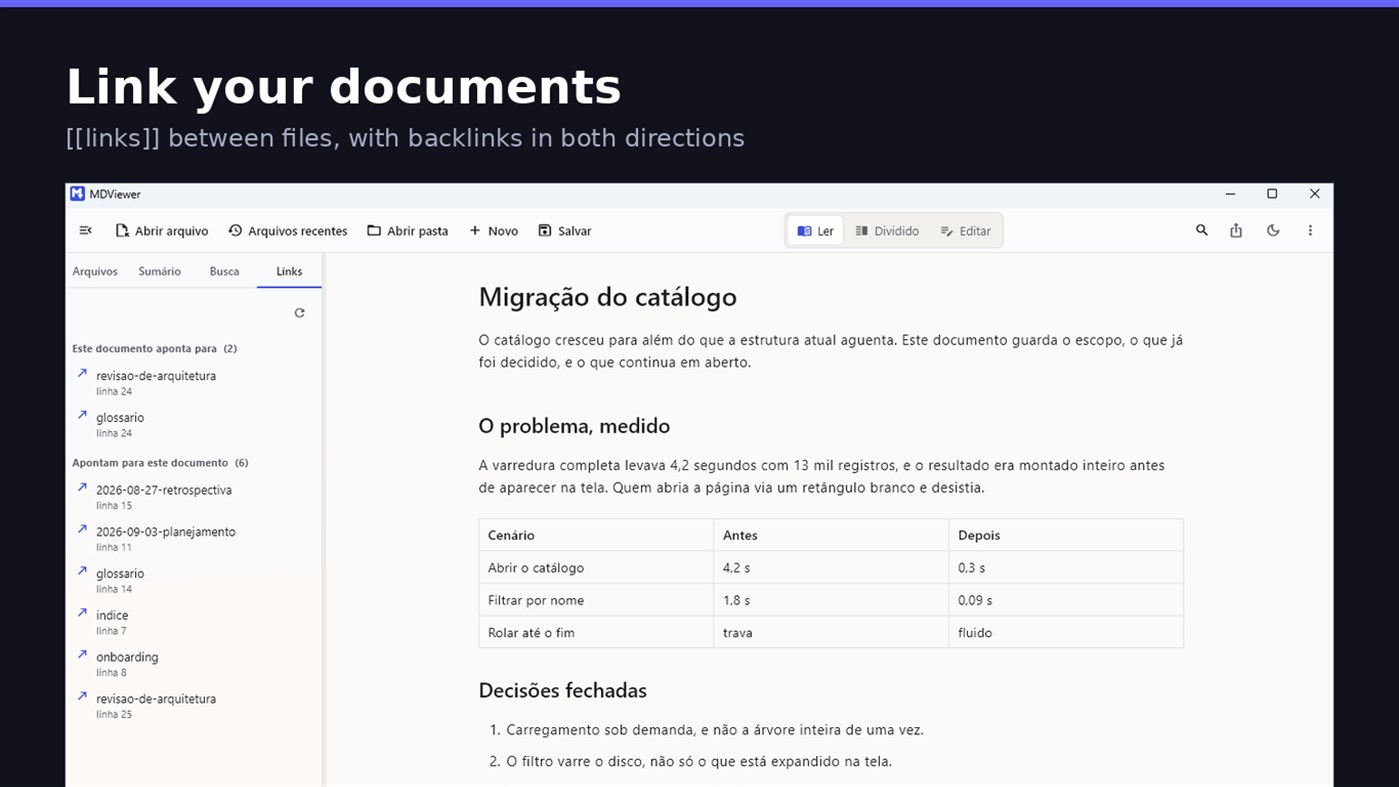Image resolution: width=1399 pixels, height=787 pixels.
Task: Click the share/export icon
Action: pos(1236,230)
